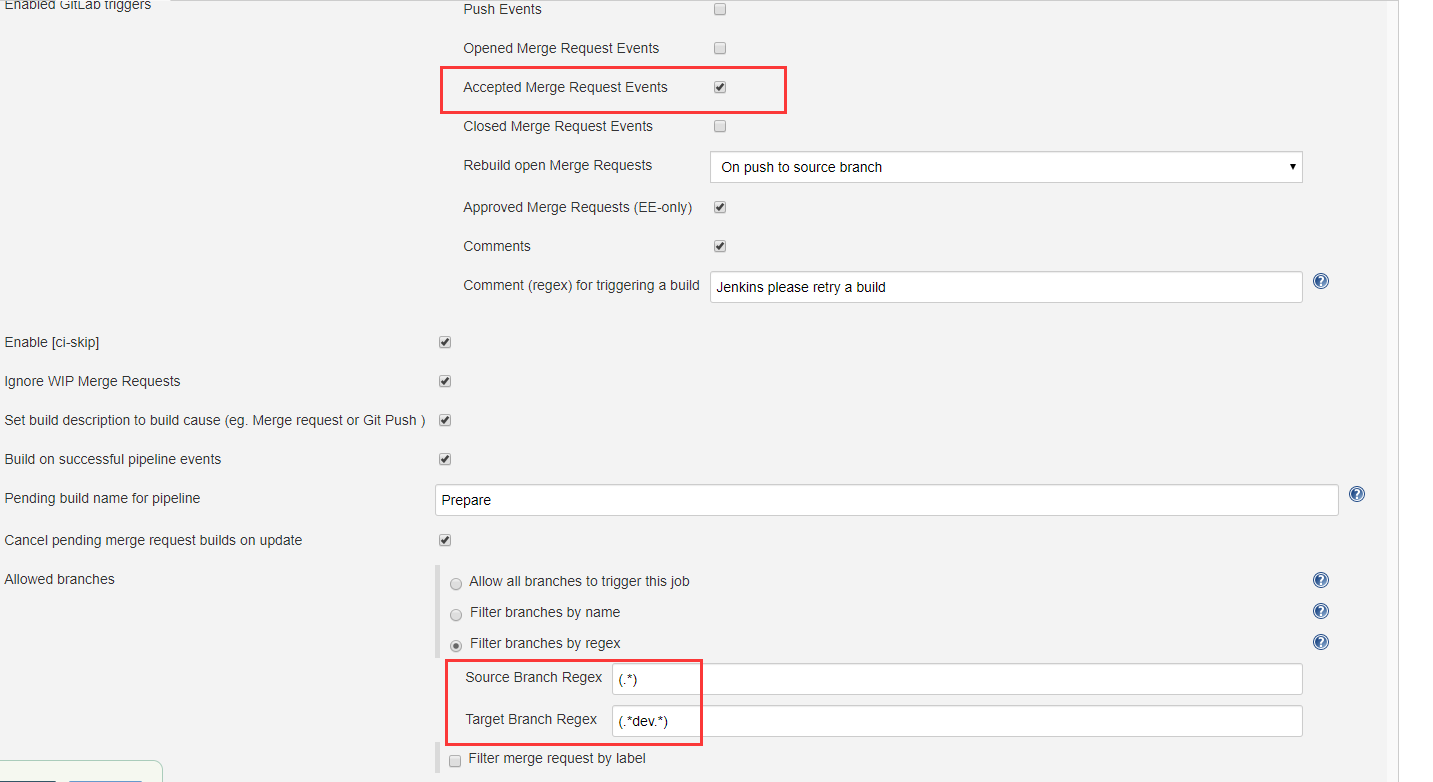Select Allow all branches to trigger radio
Image resolution: width=1433 pixels, height=782 pixels.
456,584
